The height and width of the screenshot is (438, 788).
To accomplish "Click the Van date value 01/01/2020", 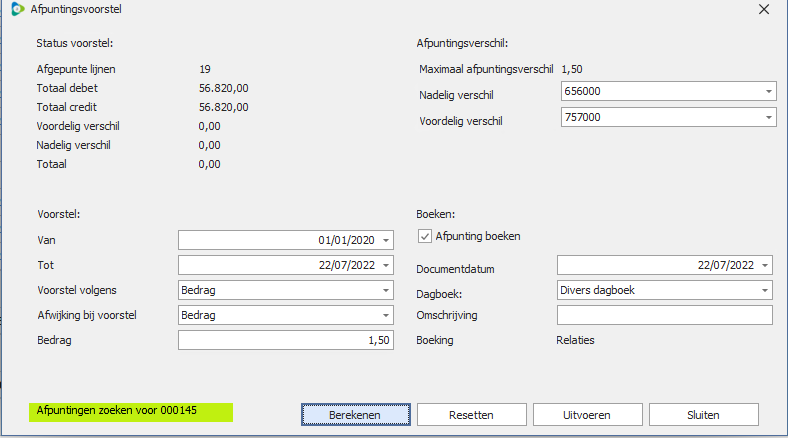I will point(346,240).
